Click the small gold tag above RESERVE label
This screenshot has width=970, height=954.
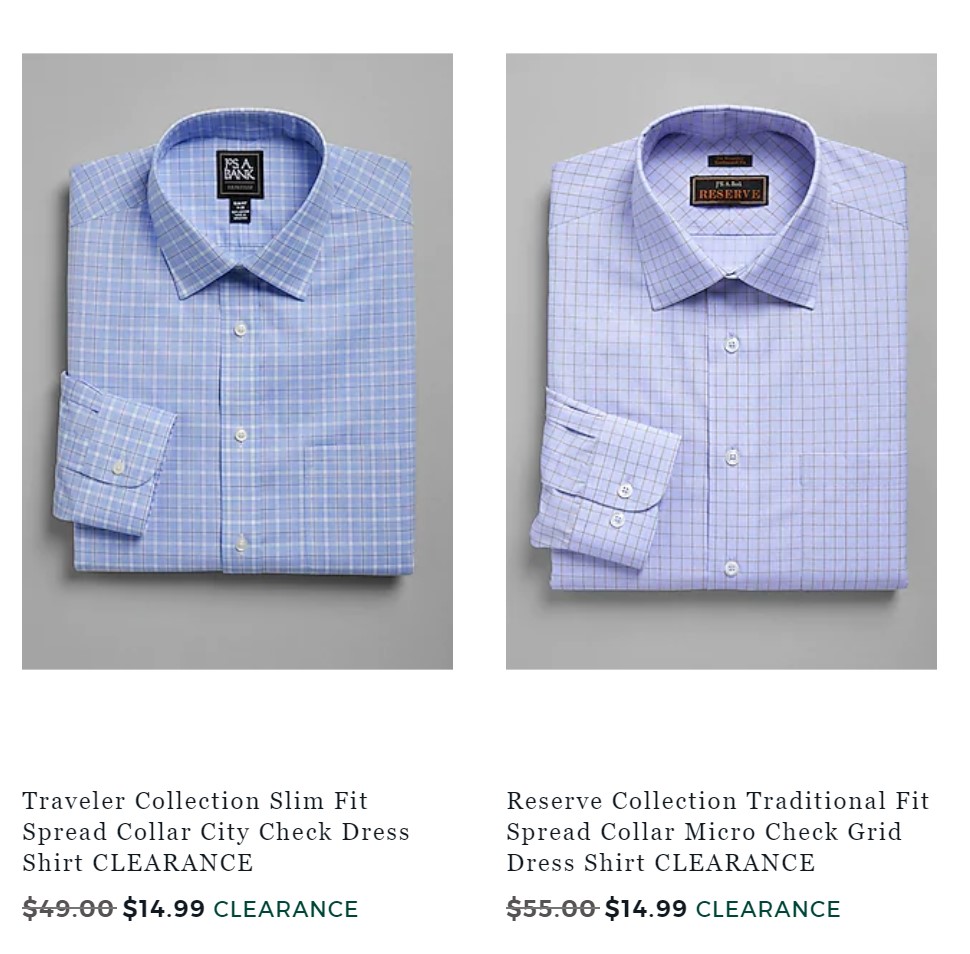pyautogui.click(x=730, y=161)
